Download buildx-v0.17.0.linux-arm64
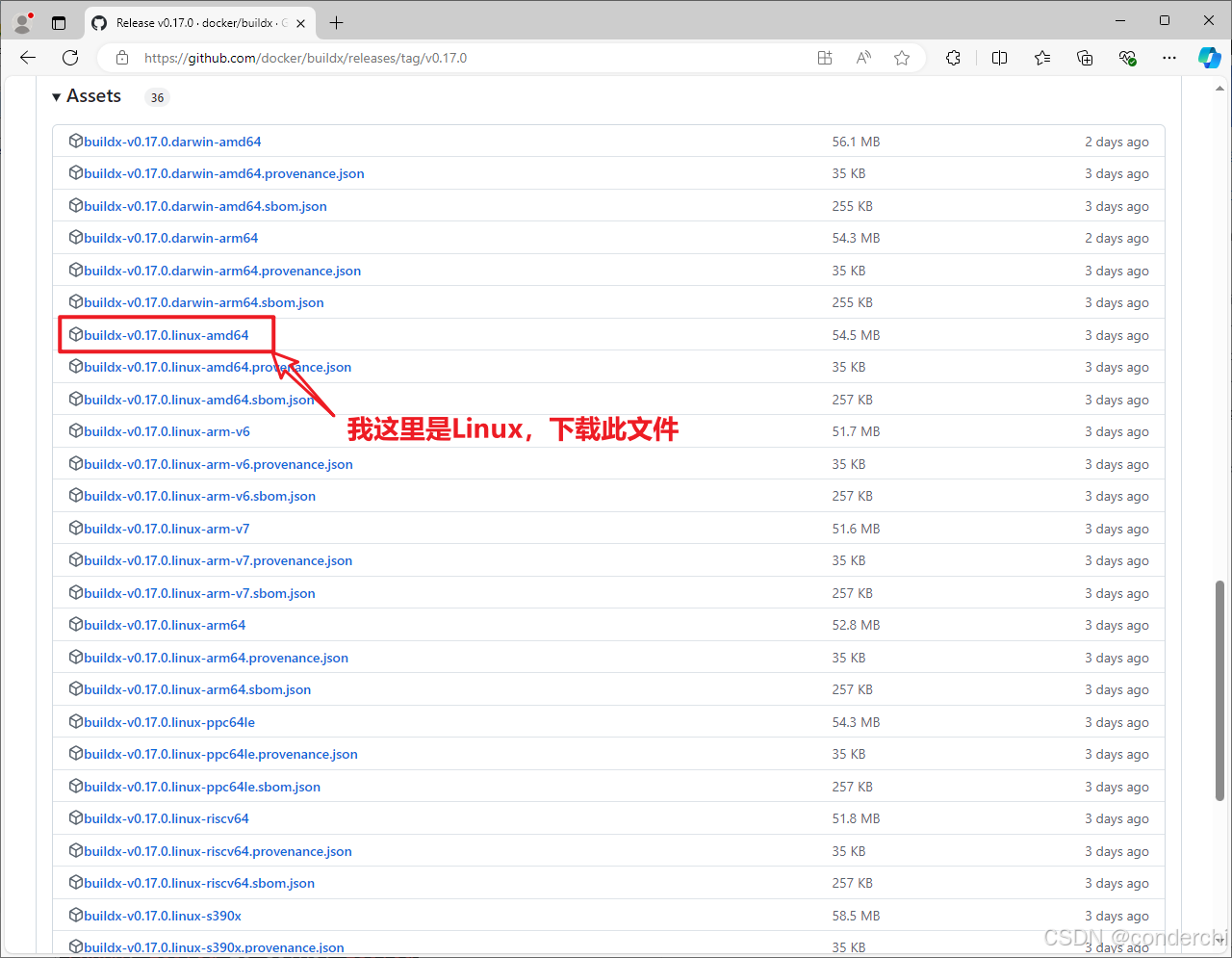This screenshot has width=1232, height=958. tap(165, 625)
